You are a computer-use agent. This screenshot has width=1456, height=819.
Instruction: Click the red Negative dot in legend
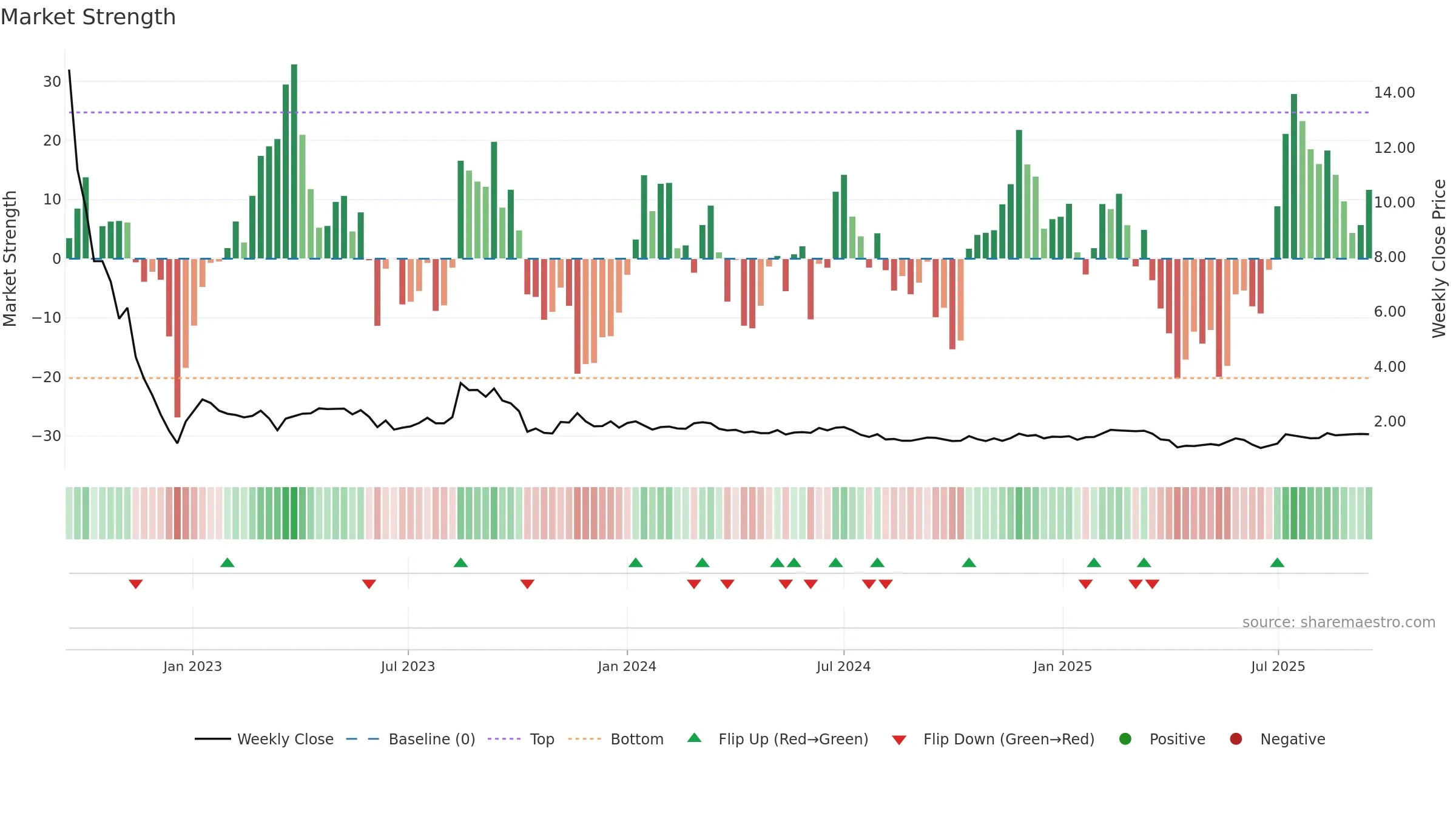tap(1236, 739)
